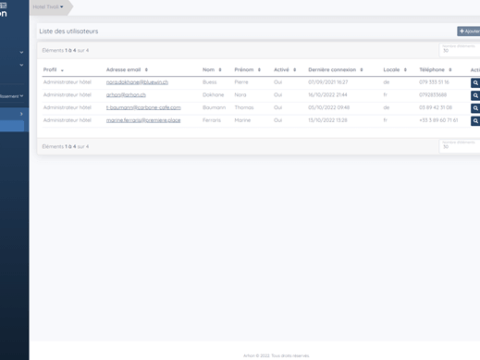The width and height of the screenshot is (480, 360).
Task: Click the footer copyright text
Action: coord(276,356)
